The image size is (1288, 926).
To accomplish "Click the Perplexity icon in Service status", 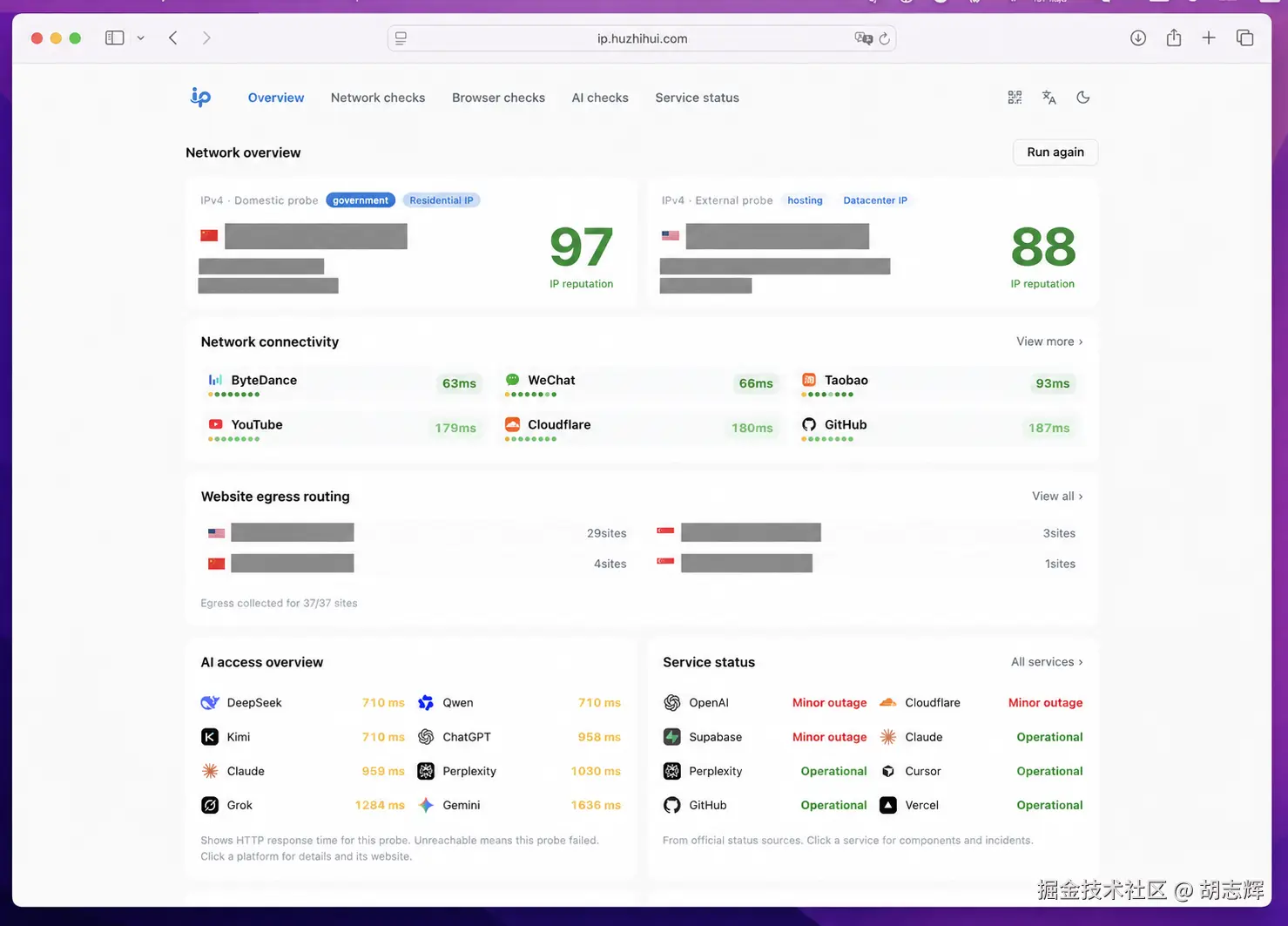I will 672,771.
